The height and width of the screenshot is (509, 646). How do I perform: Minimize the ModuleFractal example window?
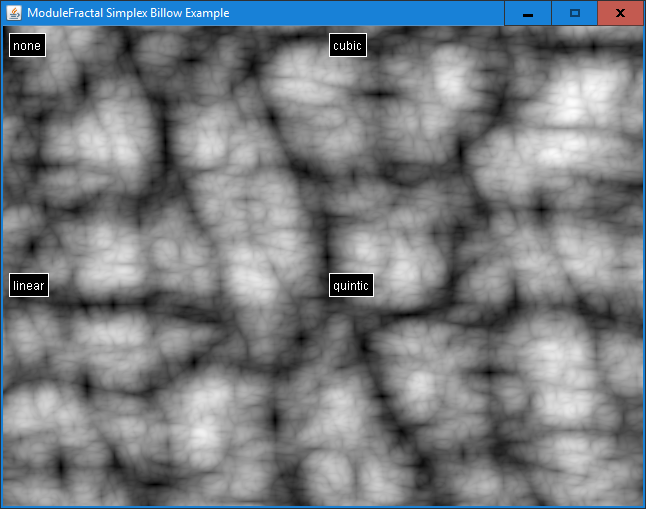(527, 13)
